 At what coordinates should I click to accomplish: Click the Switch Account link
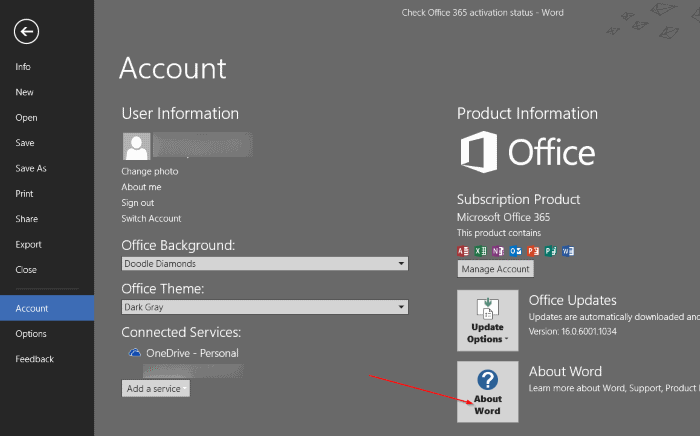pyautogui.click(x=151, y=219)
